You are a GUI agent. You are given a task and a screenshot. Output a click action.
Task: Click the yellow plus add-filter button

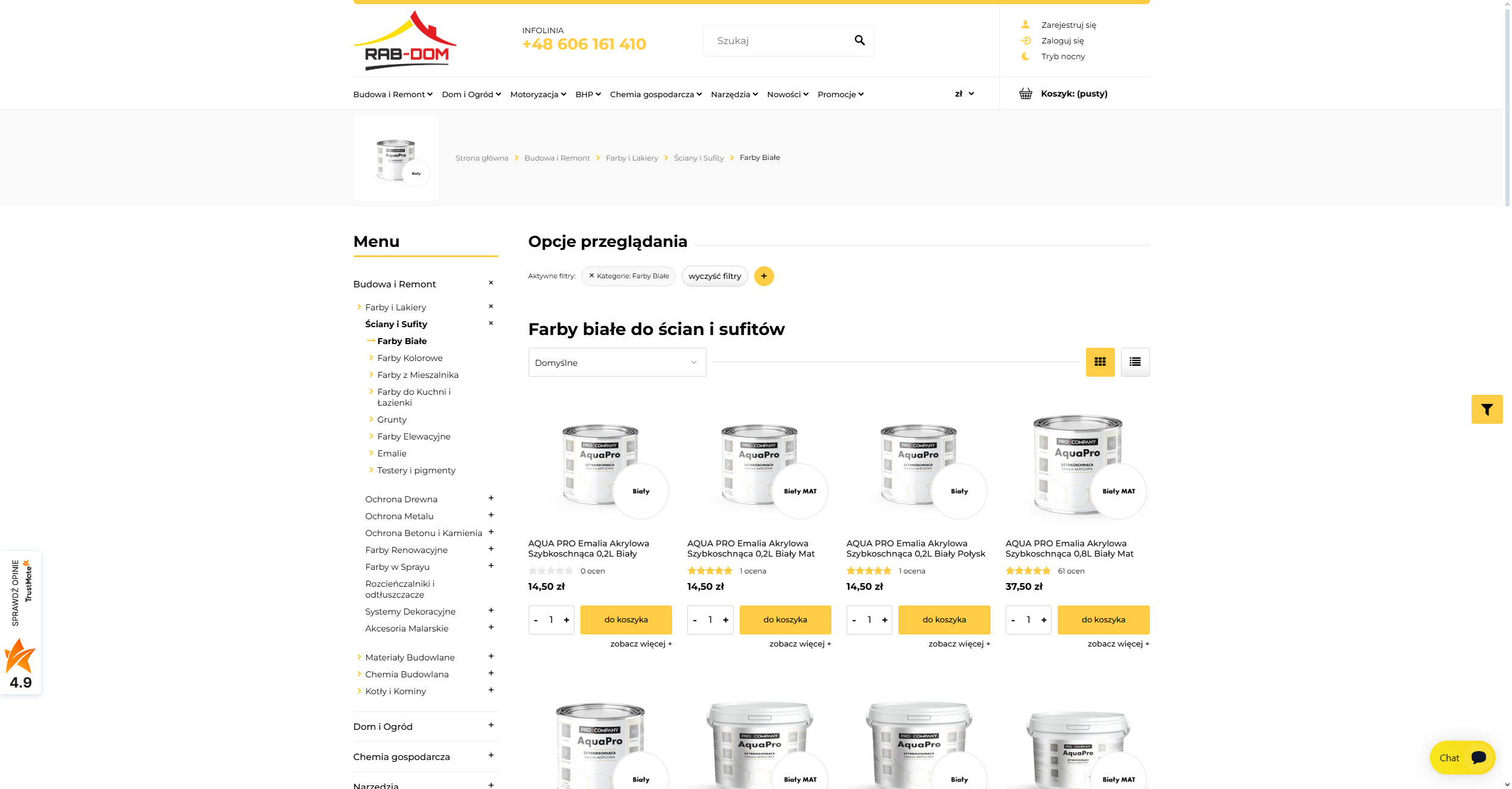[764, 276]
